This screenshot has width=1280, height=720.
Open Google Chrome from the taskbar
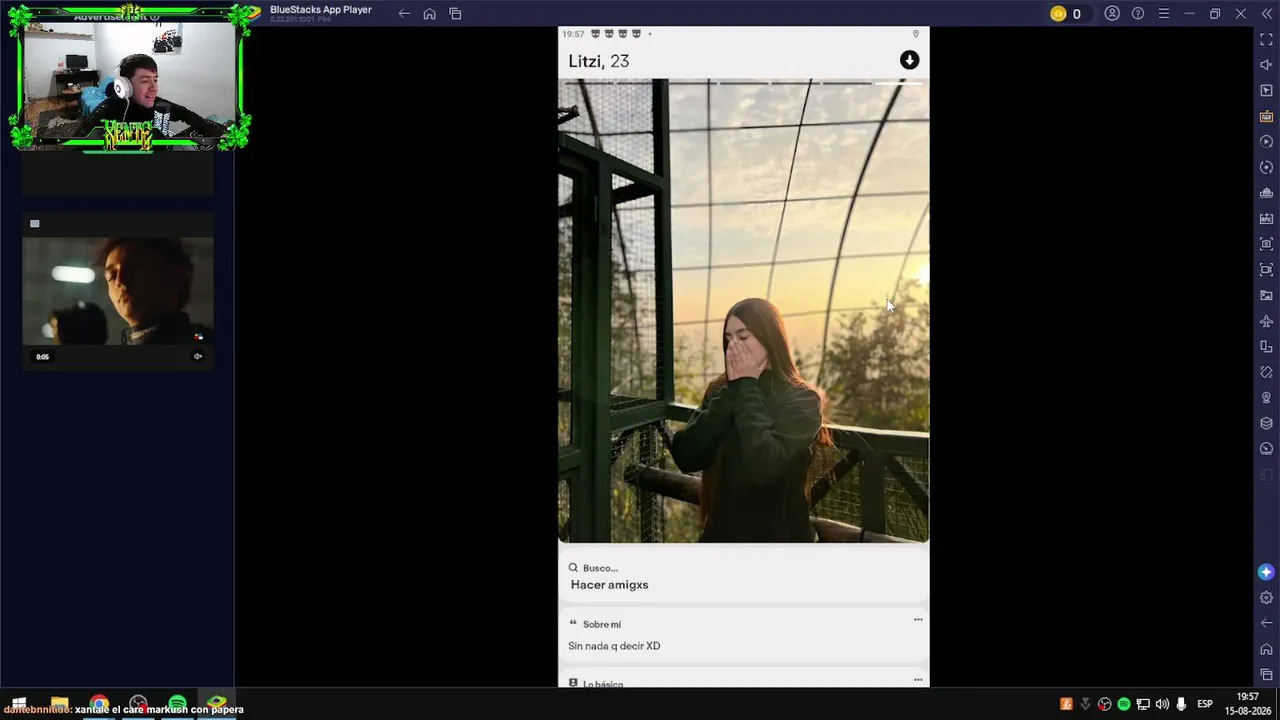(x=99, y=704)
